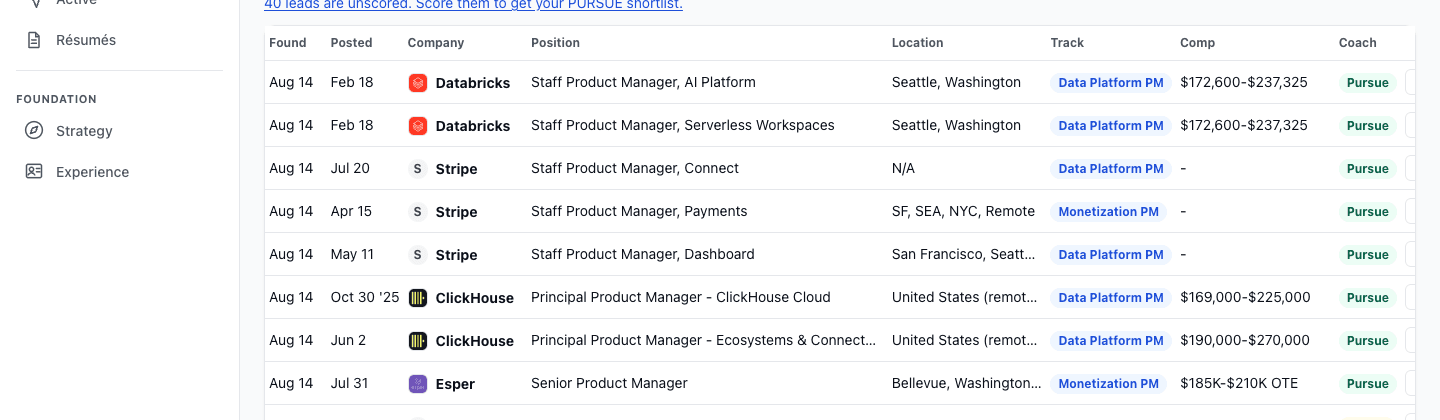The width and height of the screenshot is (1440, 420).
Task: Click Stripe company name in Payments row
Action: 456,212
